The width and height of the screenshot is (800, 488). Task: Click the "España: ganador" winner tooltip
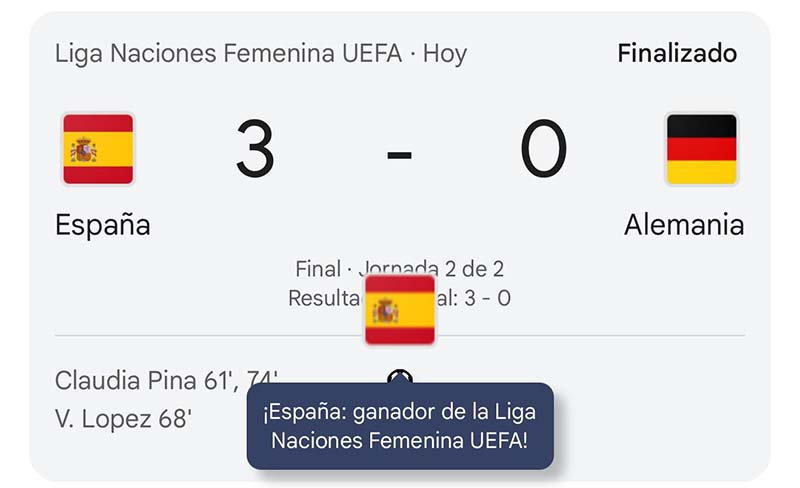click(400, 426)
